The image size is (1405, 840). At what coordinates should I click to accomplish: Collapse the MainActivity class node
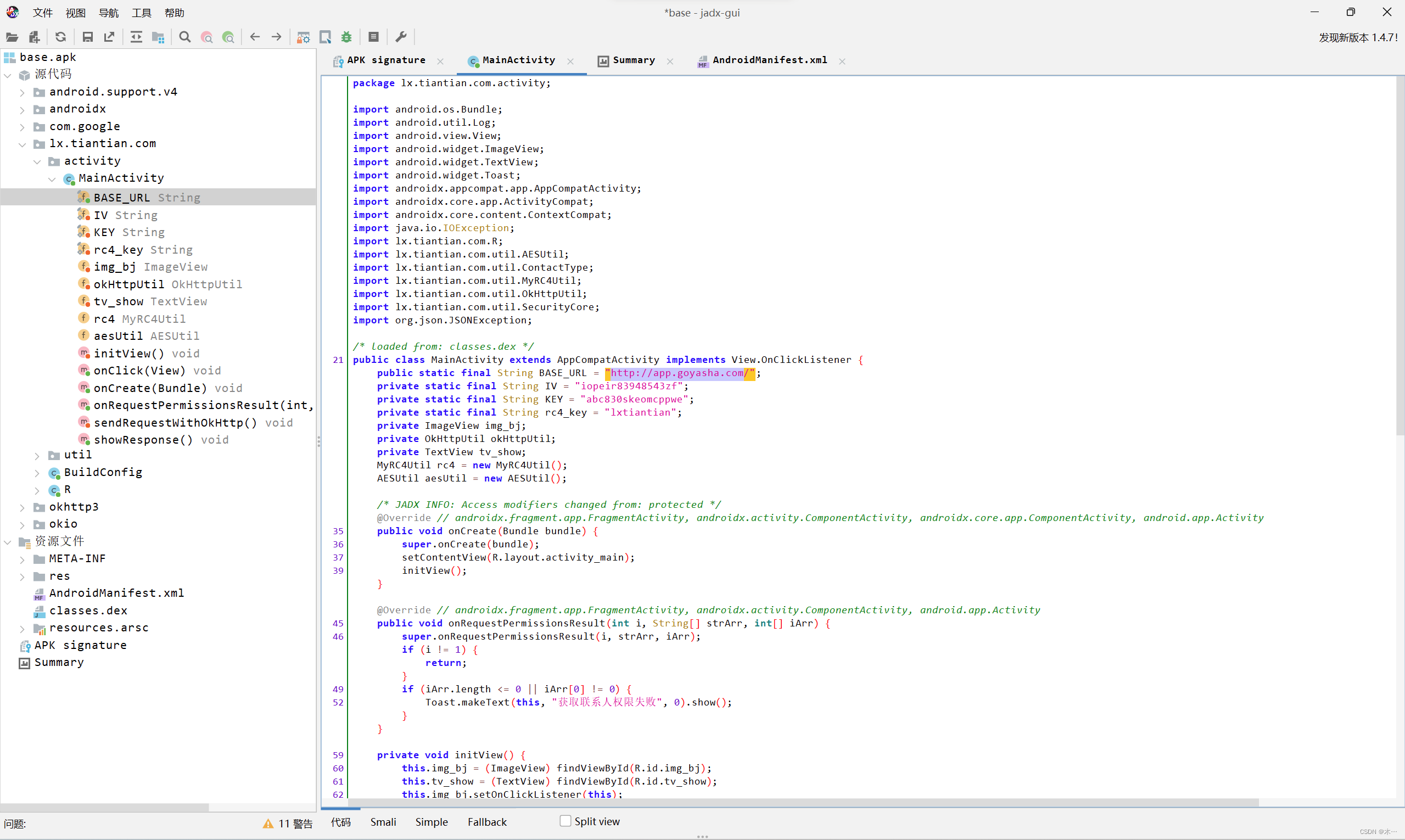click(x=52, y=179)
